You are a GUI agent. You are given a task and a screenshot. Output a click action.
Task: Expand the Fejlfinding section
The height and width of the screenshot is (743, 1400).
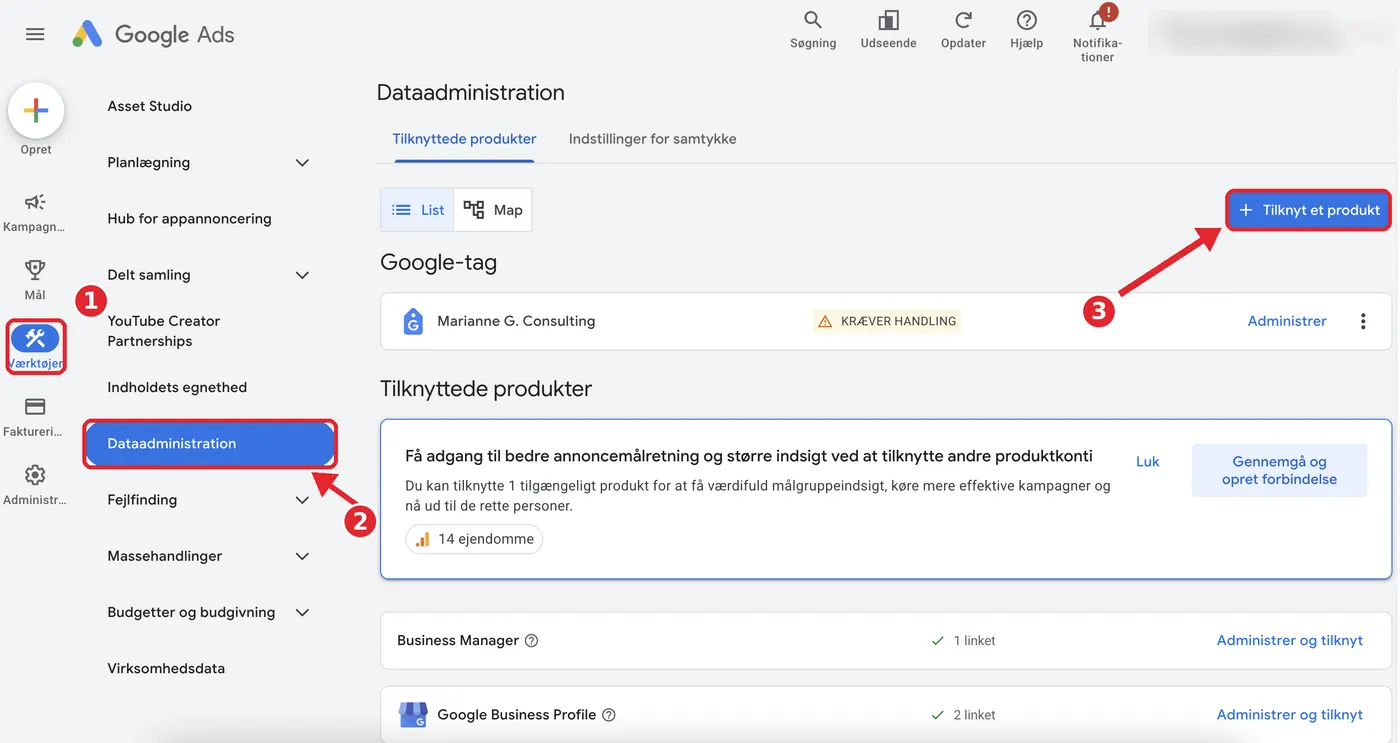click(302, 500)
